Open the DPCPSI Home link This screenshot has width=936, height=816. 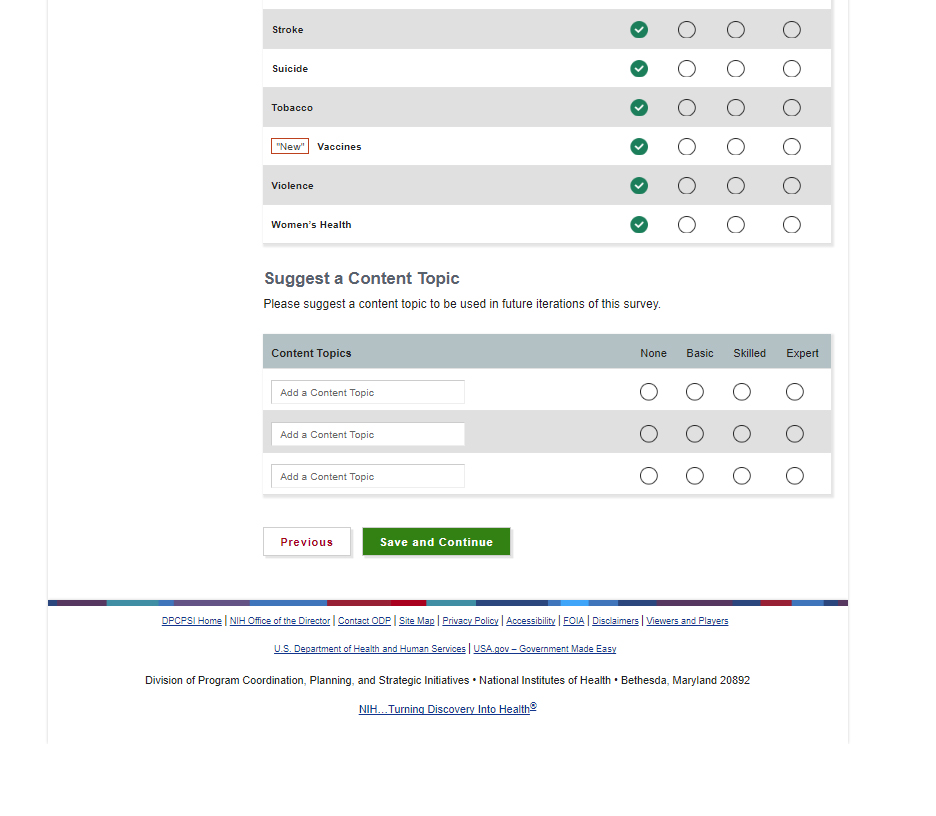coord(192,621)
